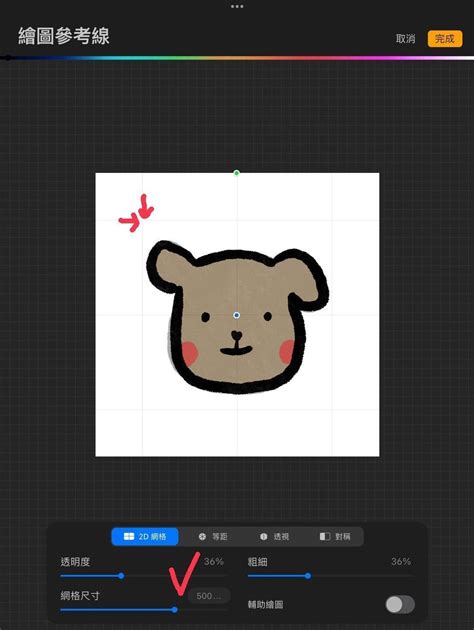Click the 取消 cancel button
The image size is (474, 630).
tap(406, 39)
